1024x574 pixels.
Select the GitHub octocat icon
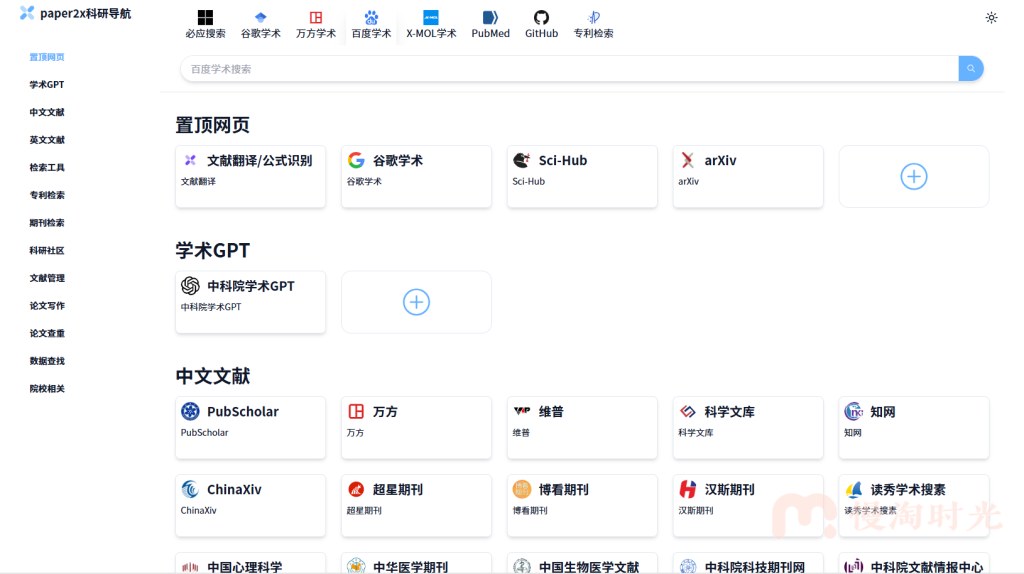tap(541, 18)
